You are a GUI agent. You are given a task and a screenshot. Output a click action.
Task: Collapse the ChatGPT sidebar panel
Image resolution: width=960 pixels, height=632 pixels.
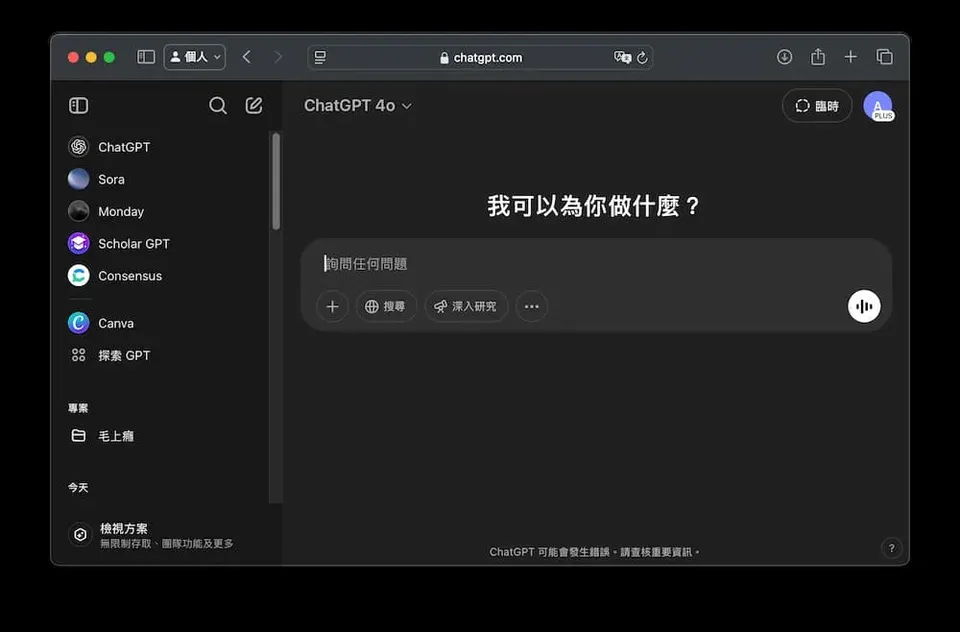(x=78, y=105)
